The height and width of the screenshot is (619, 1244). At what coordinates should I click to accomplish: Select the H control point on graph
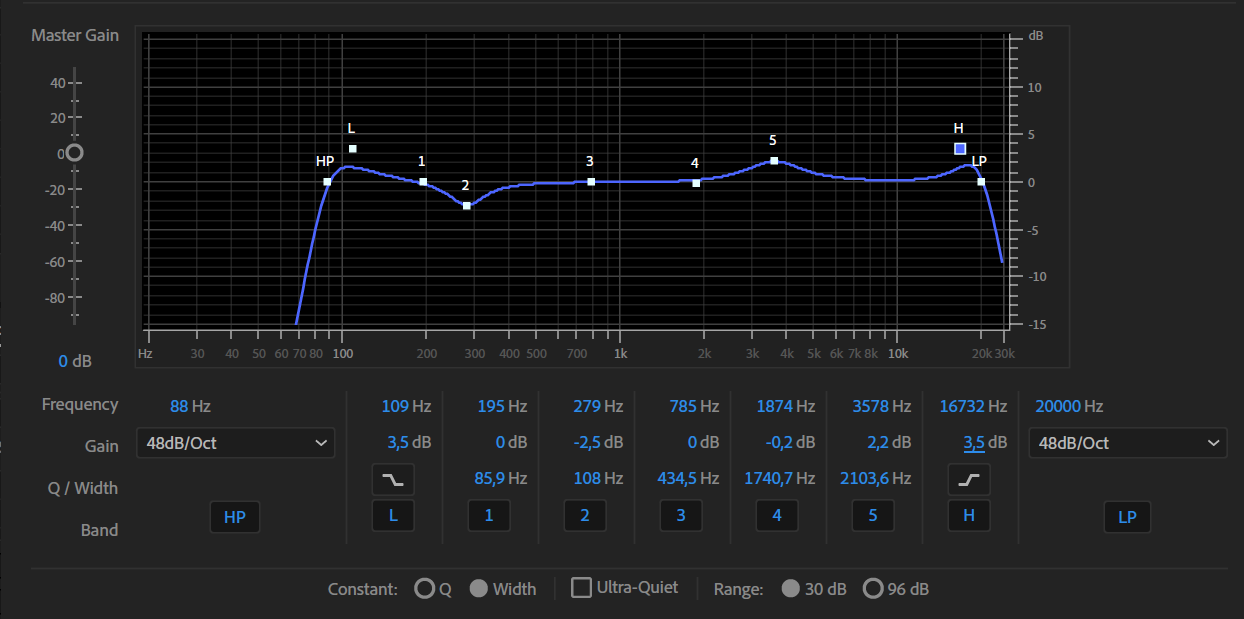960,148
